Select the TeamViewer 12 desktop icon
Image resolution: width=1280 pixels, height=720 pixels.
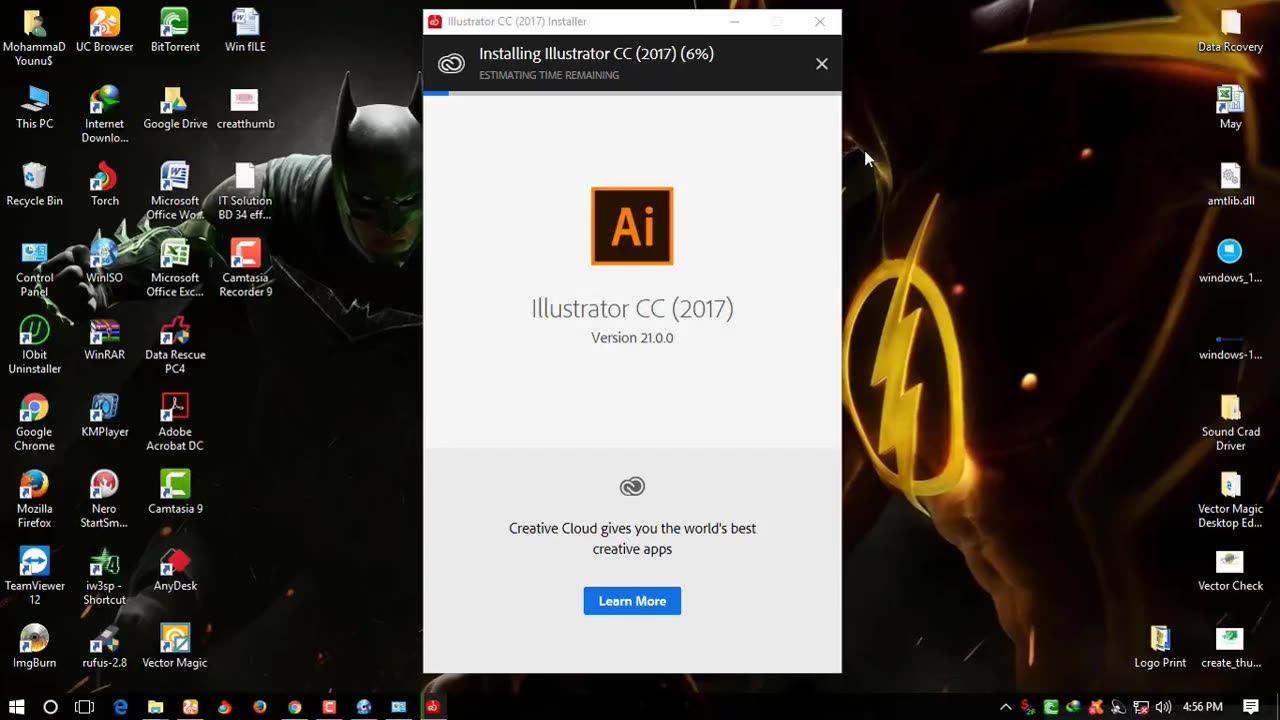click(x=34, y=576)
